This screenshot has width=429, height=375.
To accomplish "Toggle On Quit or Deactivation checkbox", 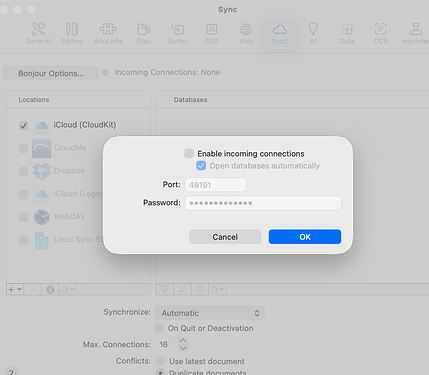I will tap(160, 328).
